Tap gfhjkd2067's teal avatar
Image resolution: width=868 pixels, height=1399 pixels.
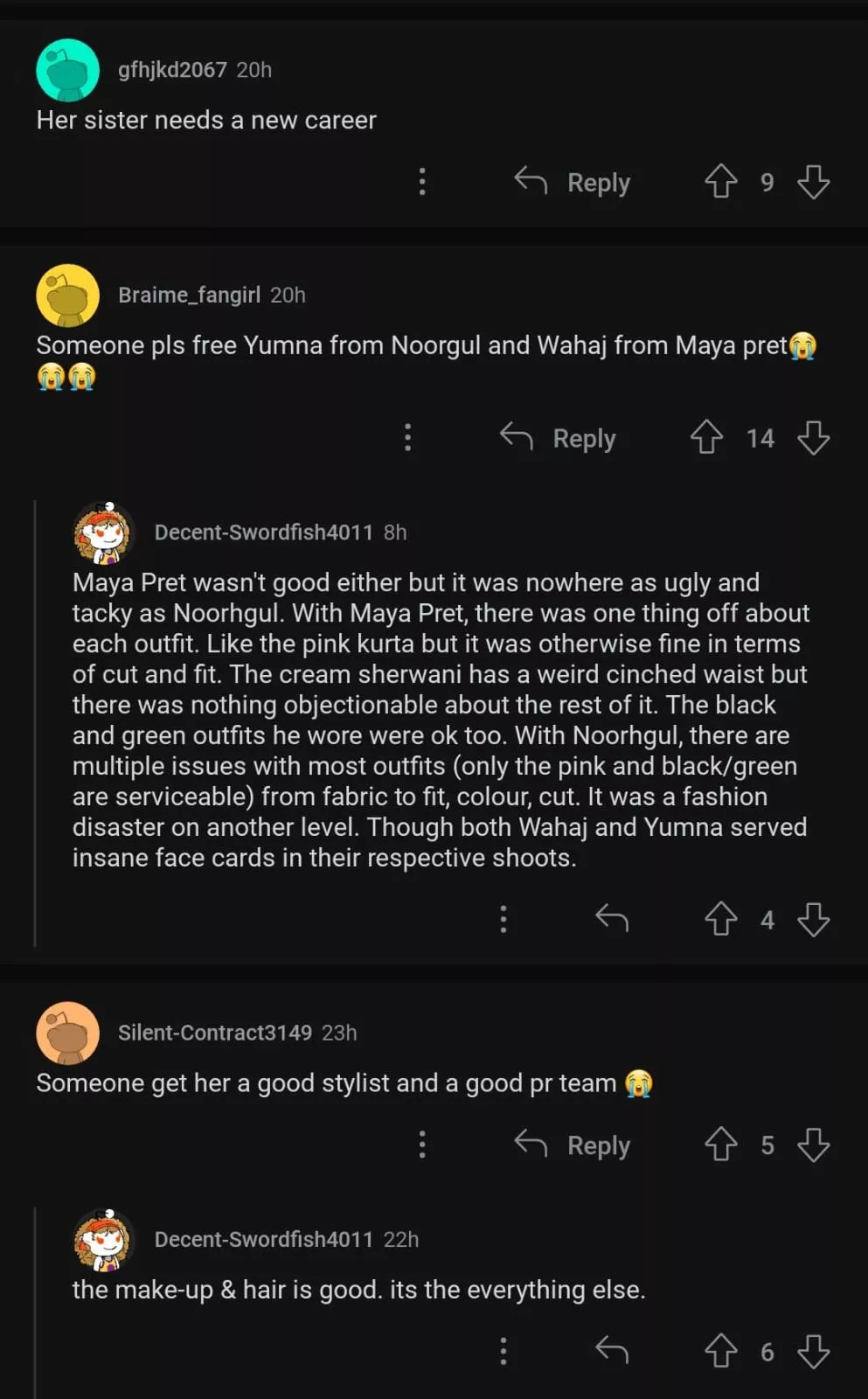pyautogui.click(x=67, y=70)
